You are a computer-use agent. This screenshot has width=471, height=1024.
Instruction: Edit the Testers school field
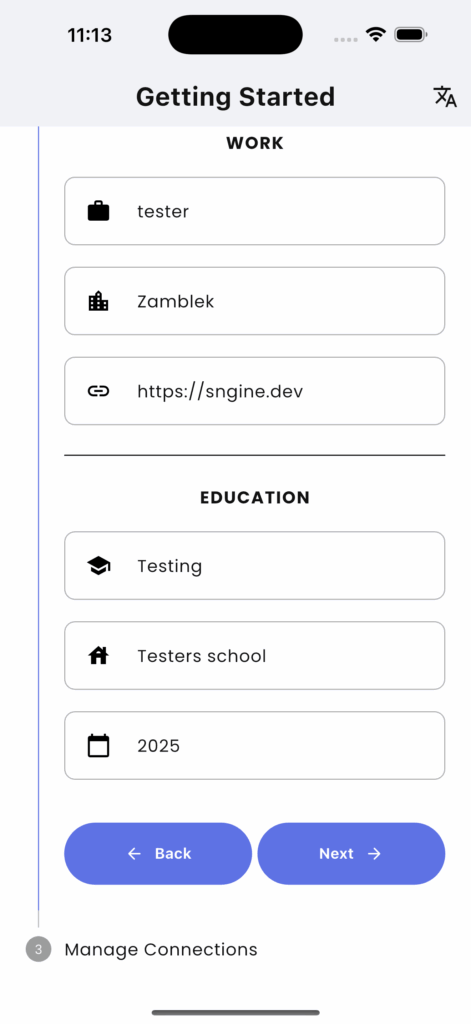(255, 656)
